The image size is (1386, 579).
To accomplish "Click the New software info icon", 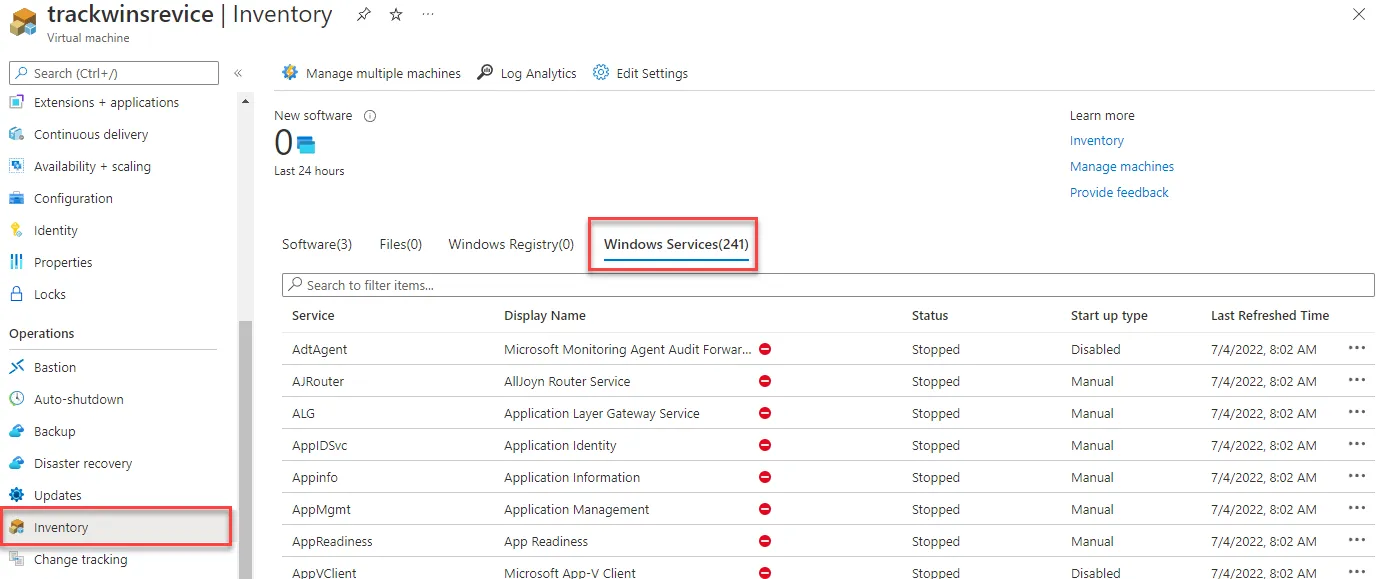I will pos(370,116).
